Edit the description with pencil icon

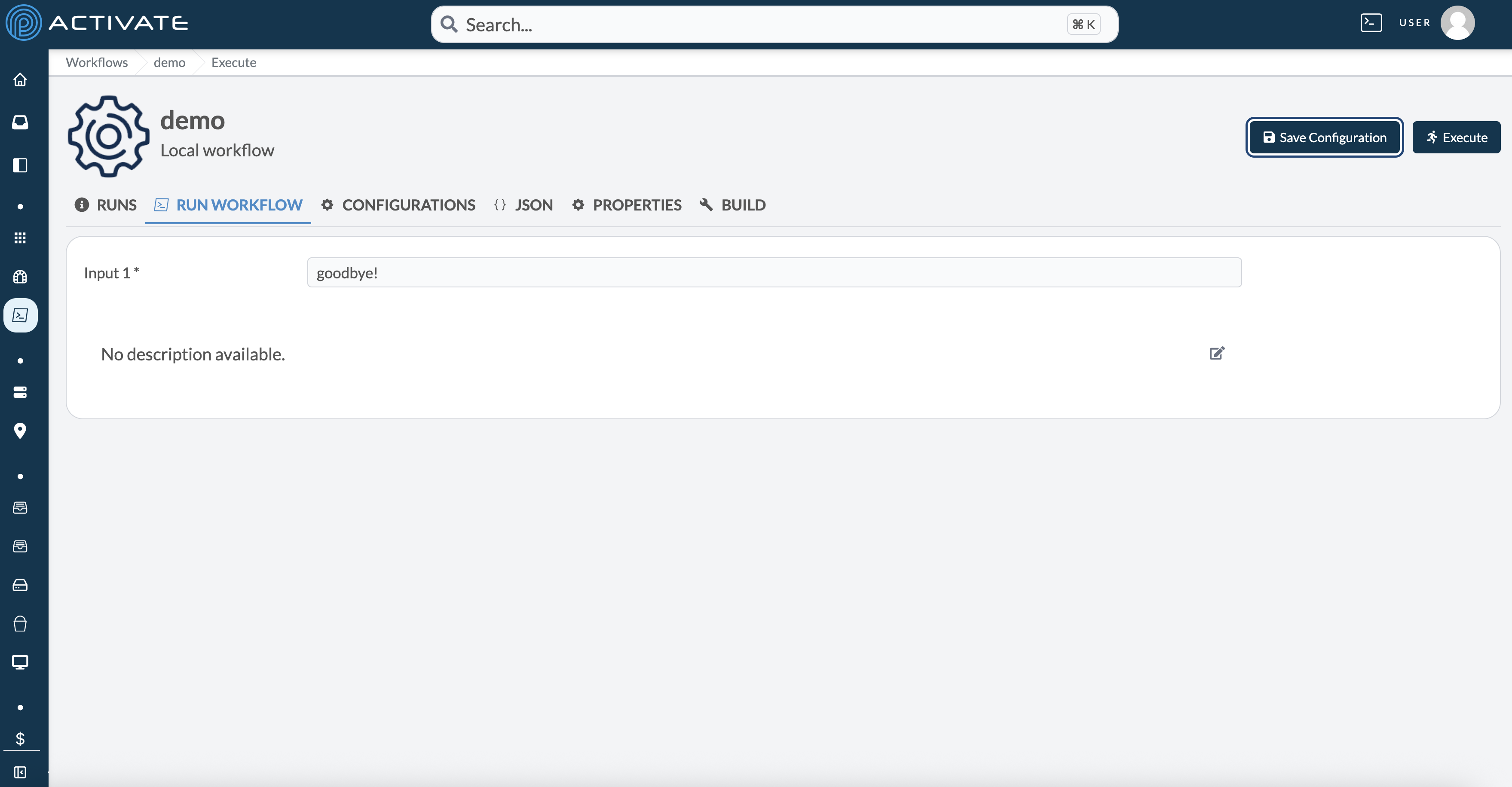point(1217,353)
